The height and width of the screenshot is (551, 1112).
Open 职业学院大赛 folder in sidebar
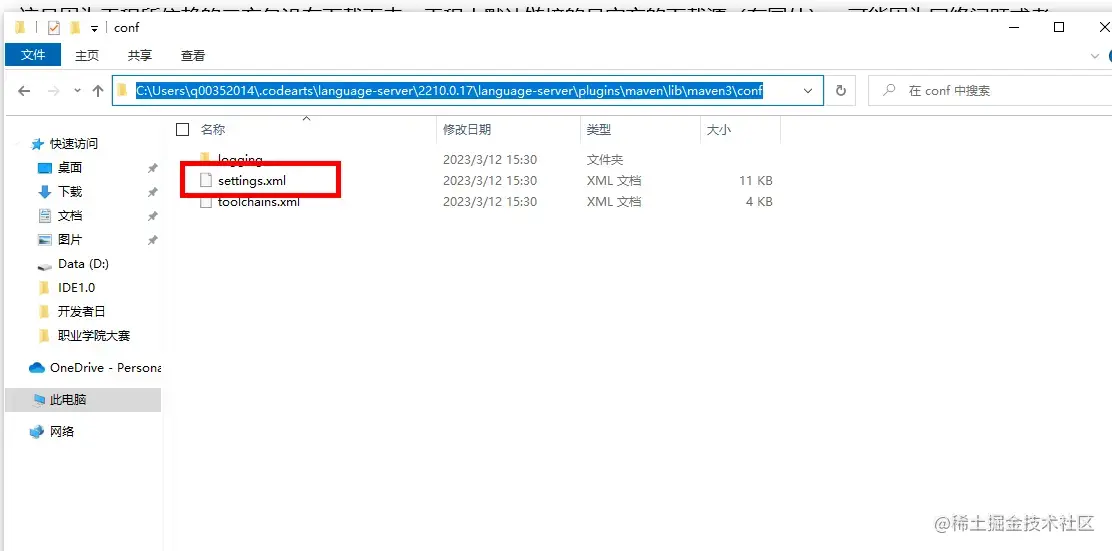point(94,335)
